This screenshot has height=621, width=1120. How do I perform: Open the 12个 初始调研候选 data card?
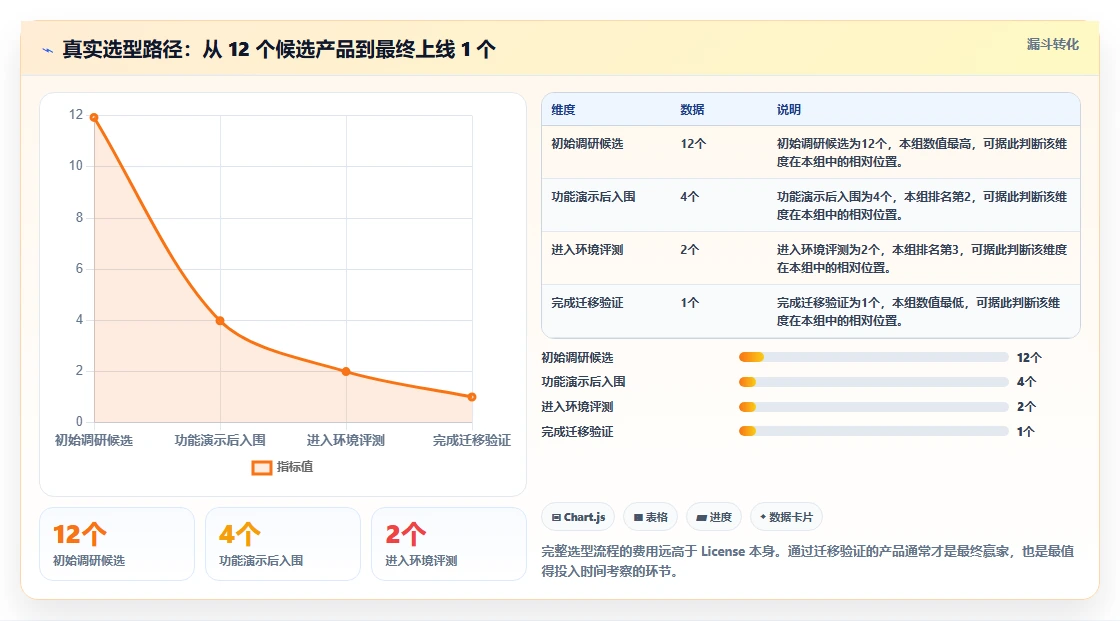(117, 544)
